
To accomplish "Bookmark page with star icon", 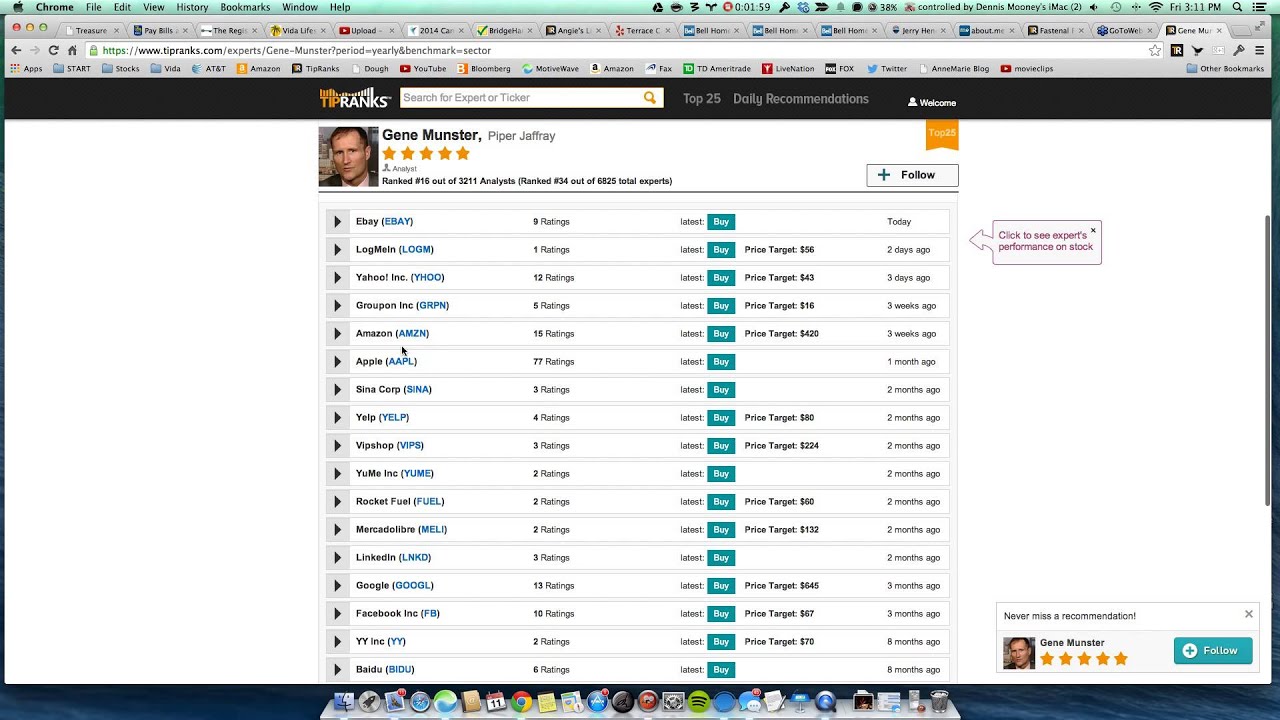I will click(x=1155, y=50).
